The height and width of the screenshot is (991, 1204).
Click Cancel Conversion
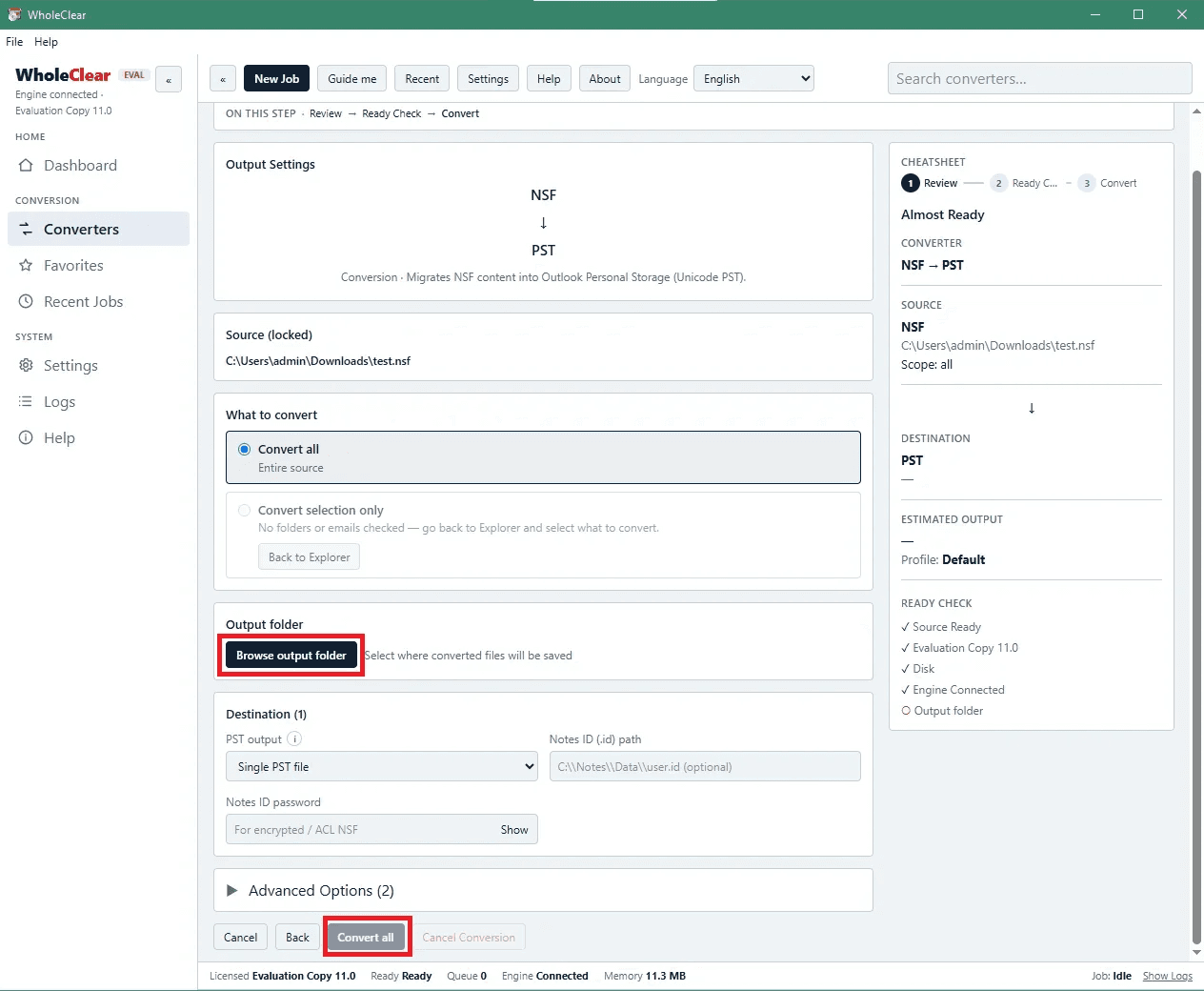point(469,938)
